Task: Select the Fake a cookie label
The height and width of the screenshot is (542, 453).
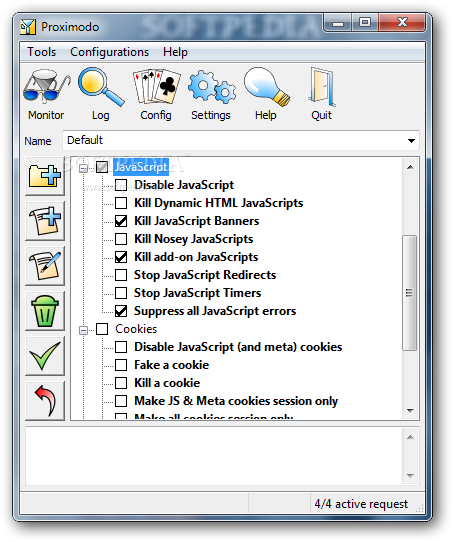Action: click(x=171, y=365)
